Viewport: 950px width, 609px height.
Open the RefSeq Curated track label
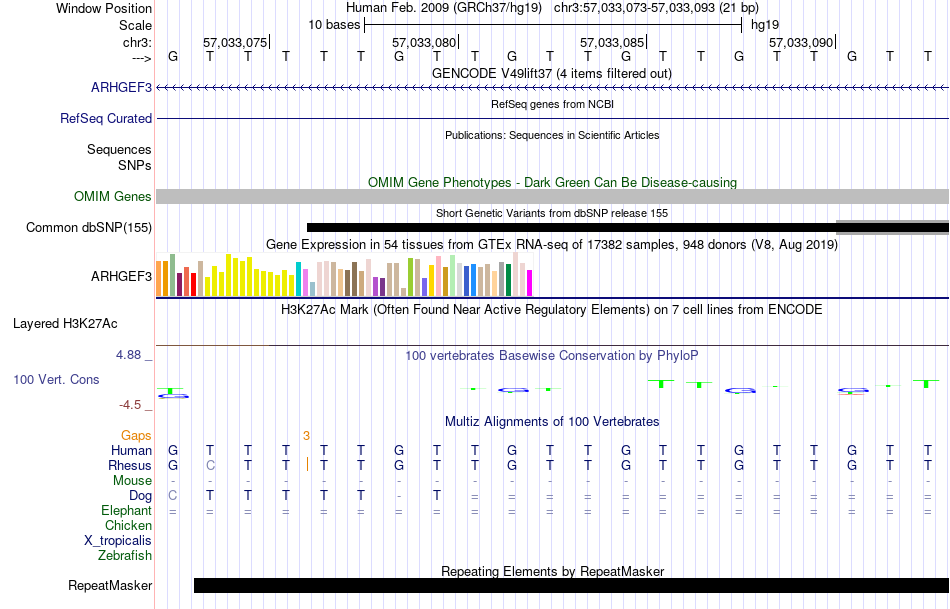point(105,118)
